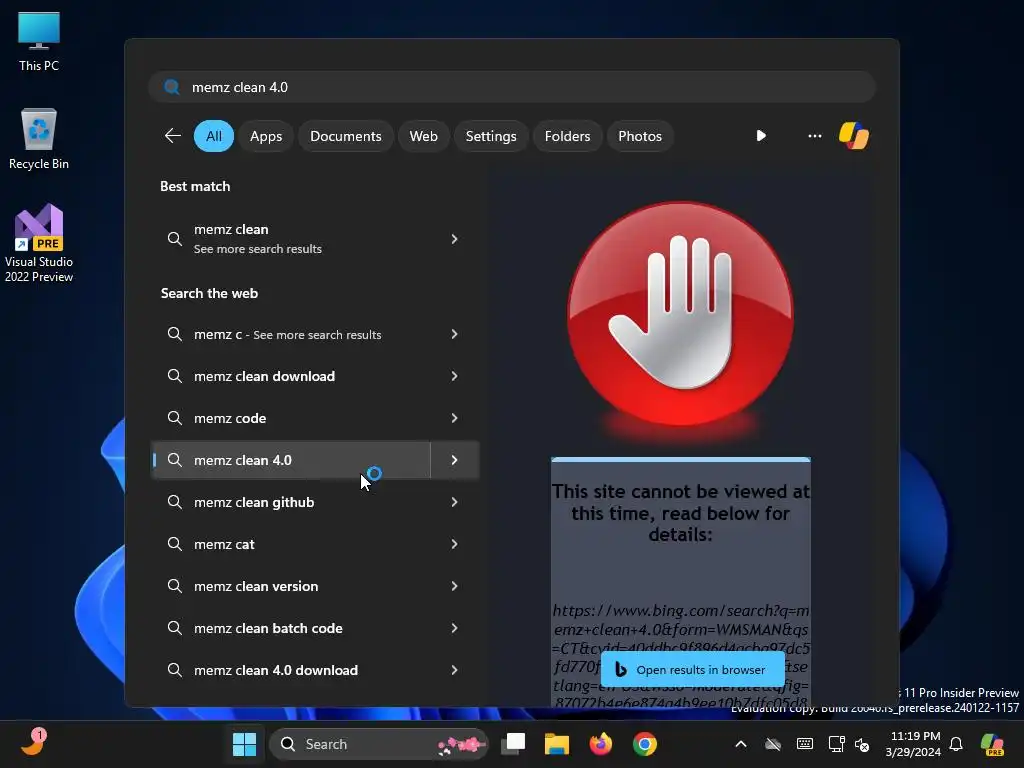Expand chevron beside memz clean github
This screenshot has width=1024, height=768.
pos(455,502)
